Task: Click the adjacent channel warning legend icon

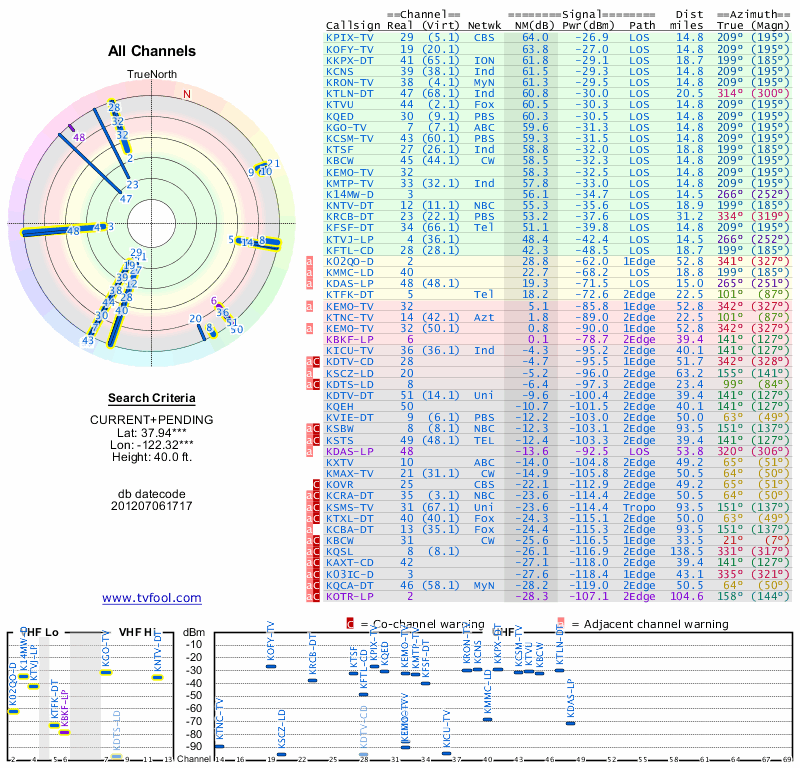Action: coord(561,623)
